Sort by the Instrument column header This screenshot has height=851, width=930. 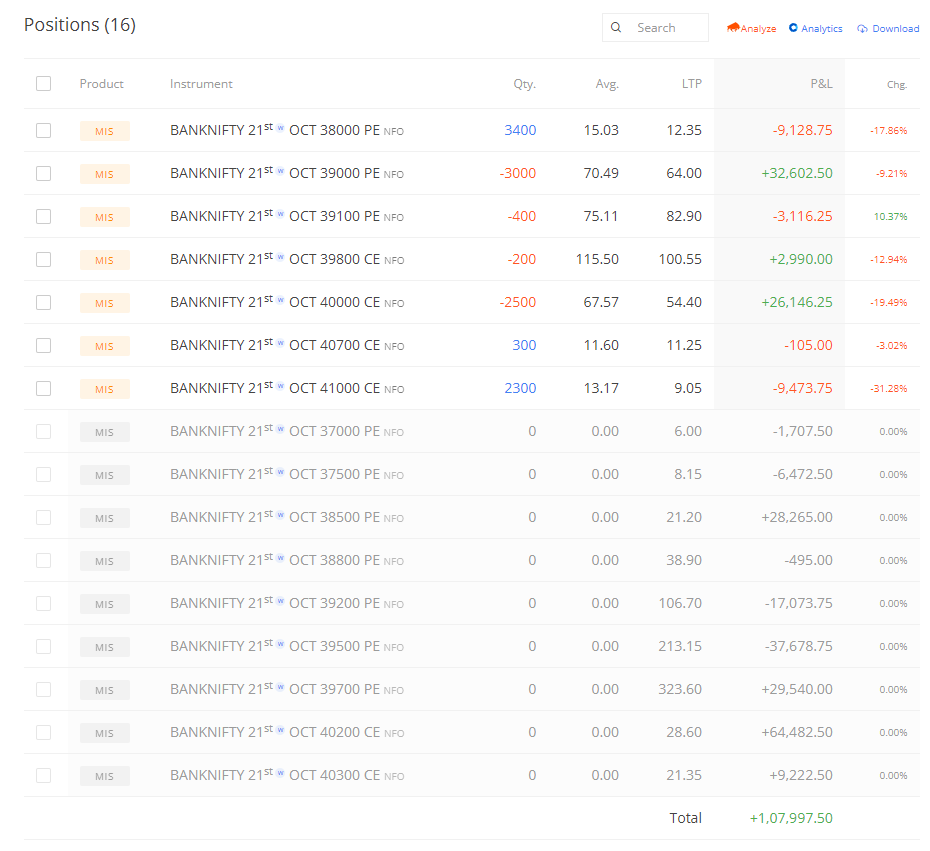(201, 84)
